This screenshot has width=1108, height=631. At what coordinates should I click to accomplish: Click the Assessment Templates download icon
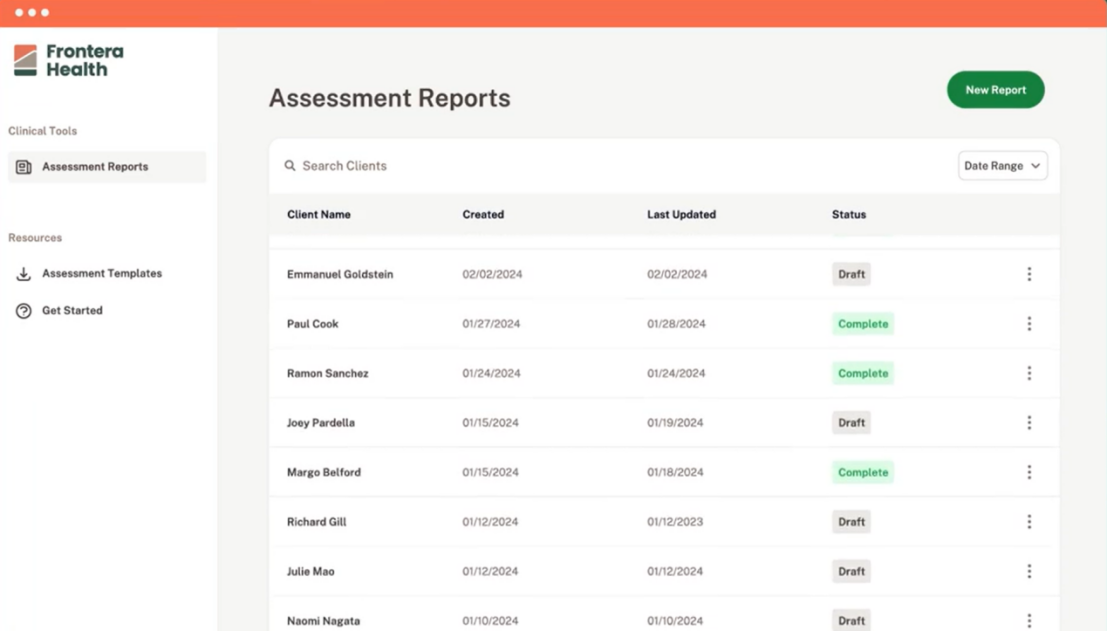tap(24, 274)
